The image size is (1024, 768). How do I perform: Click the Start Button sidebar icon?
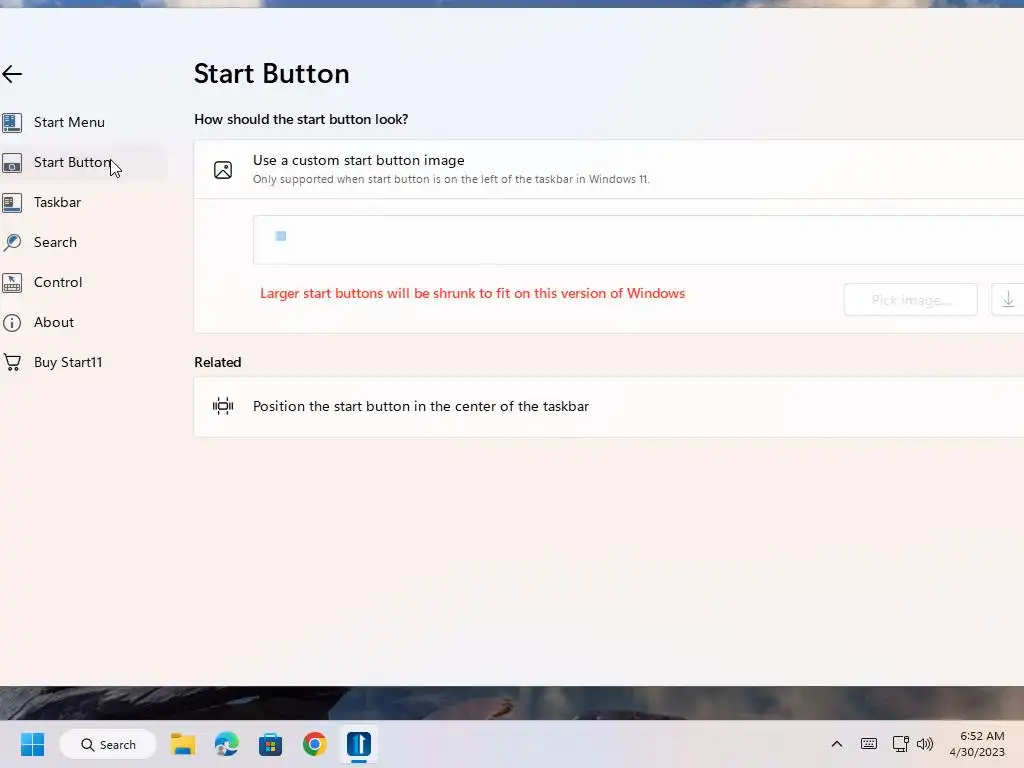[x=12, y=163]
